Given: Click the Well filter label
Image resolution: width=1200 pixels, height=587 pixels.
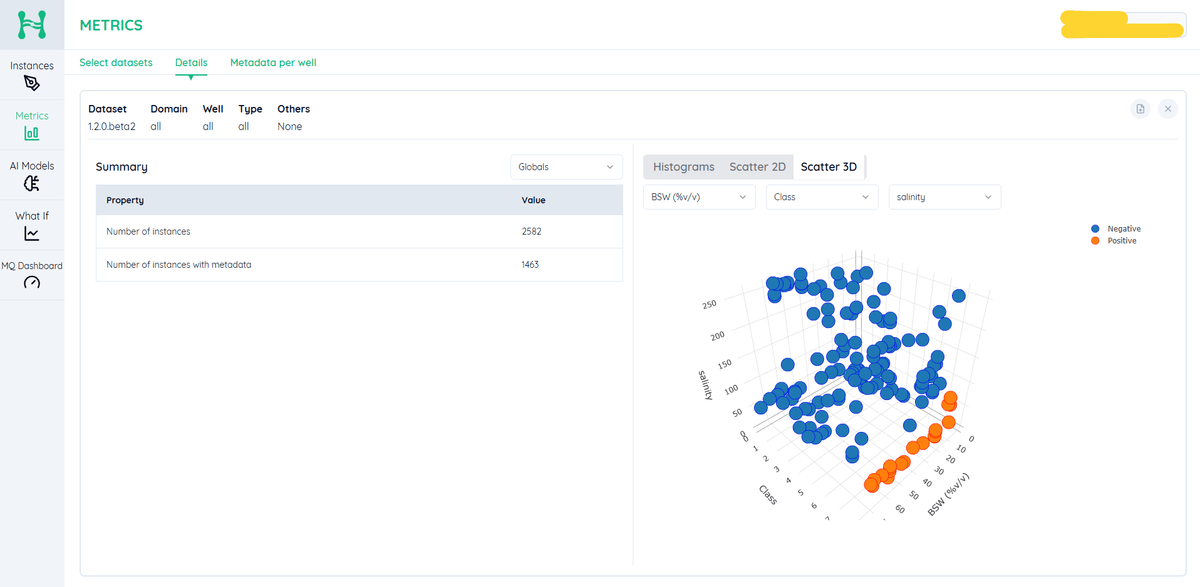Looking at the screenshot, I should (x=213, y=109).
